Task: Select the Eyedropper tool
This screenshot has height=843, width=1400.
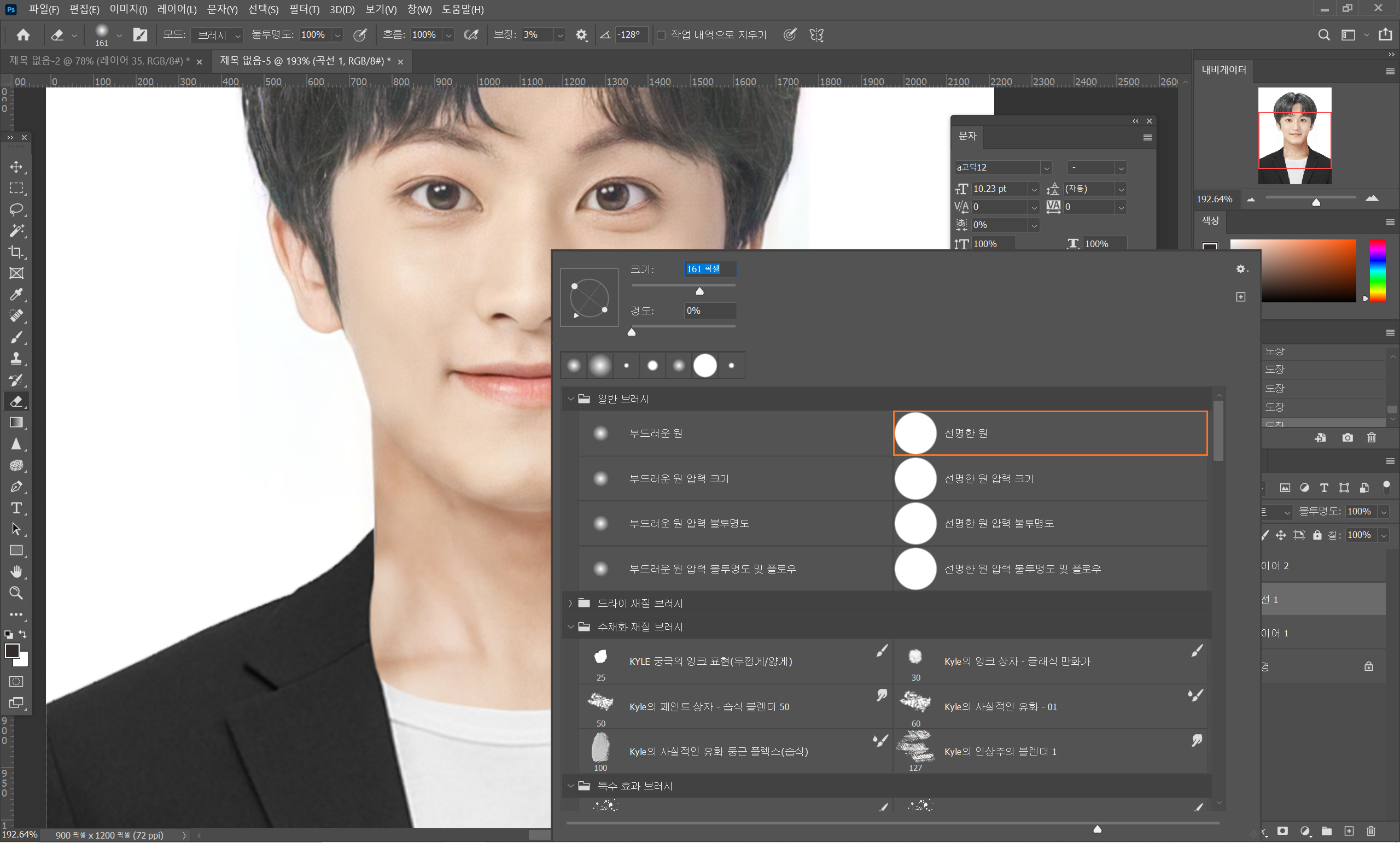Action: coord(16,295)
